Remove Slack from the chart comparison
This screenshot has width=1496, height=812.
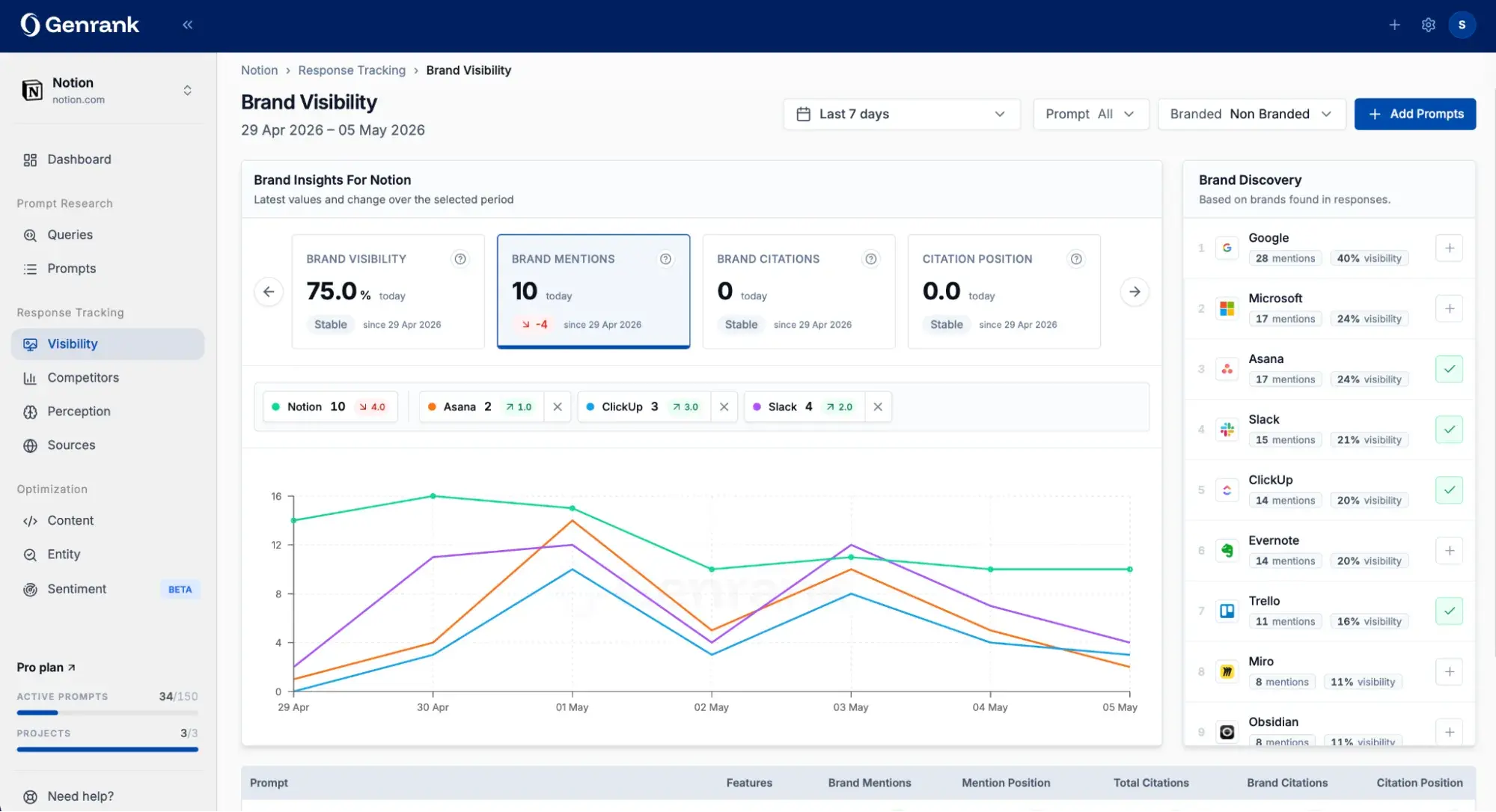pos(878,407)
